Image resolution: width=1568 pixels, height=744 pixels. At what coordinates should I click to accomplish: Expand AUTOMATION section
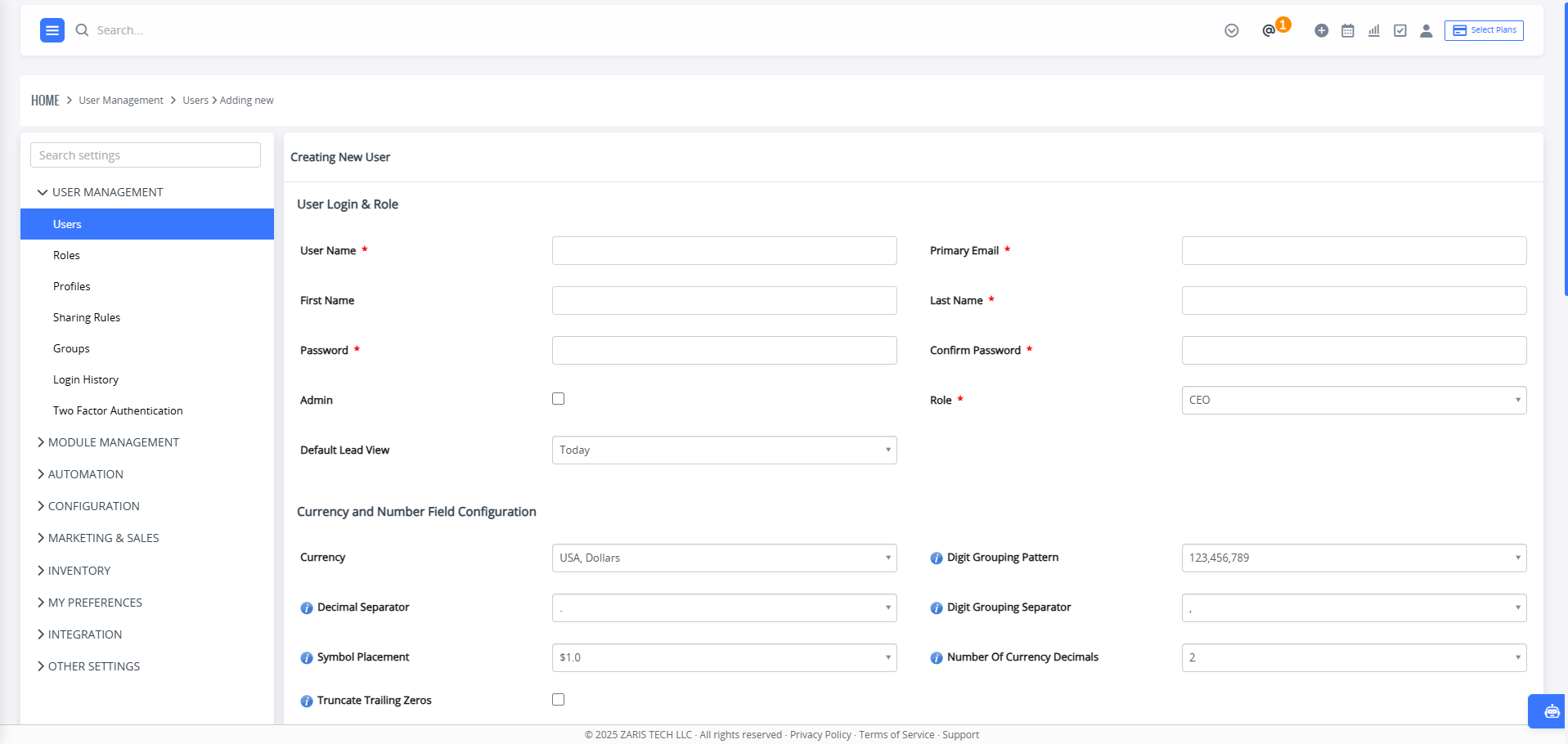tap(80, 474)
